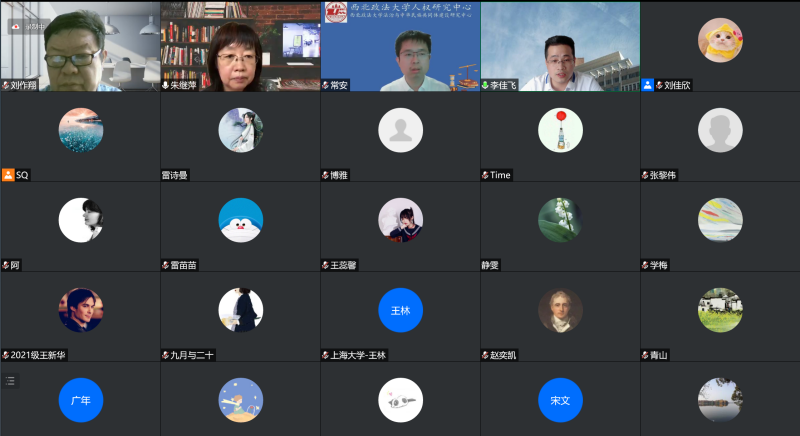This screenshot has width=800, height=436.
Task: Click the muted mic icon beside 刘作翔
Action: [x=6, y=86]
